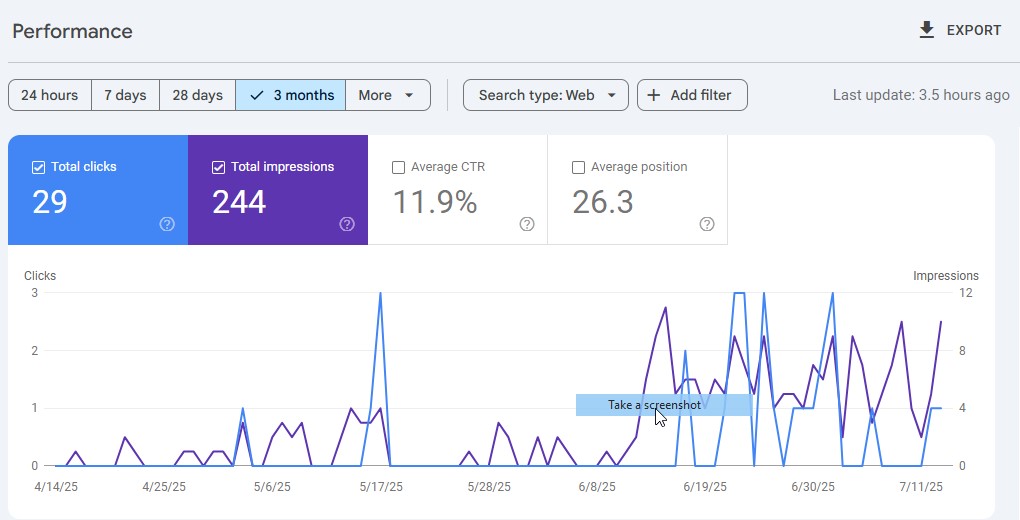Click the 5/28/25 date axis label
The width and height of the screenshot is (1020, 520).
(x=489, y=487)
